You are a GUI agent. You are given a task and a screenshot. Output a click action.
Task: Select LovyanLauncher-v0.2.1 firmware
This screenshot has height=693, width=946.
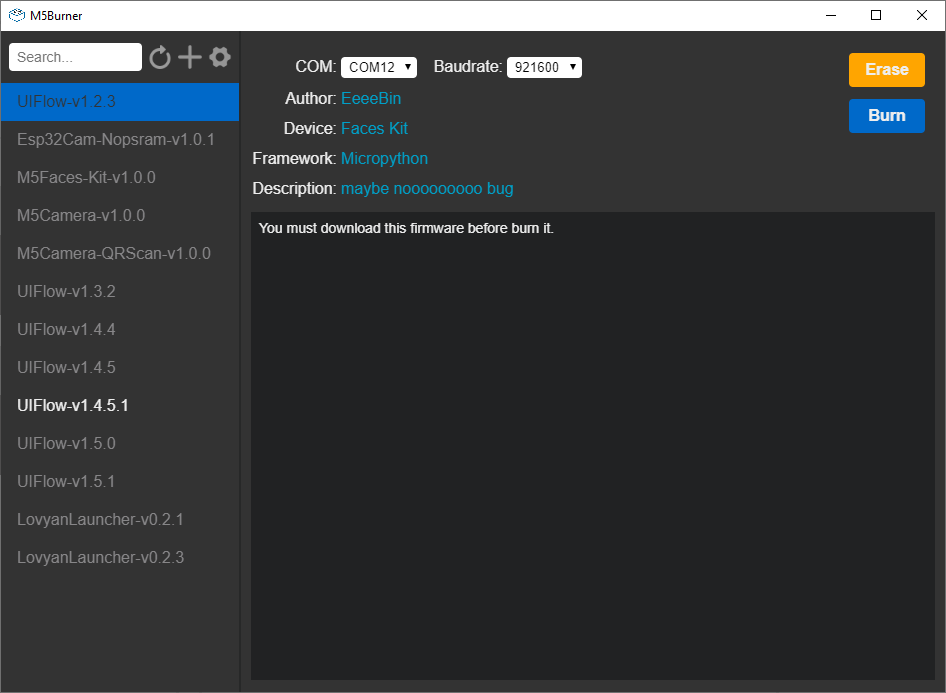[120, 519]
